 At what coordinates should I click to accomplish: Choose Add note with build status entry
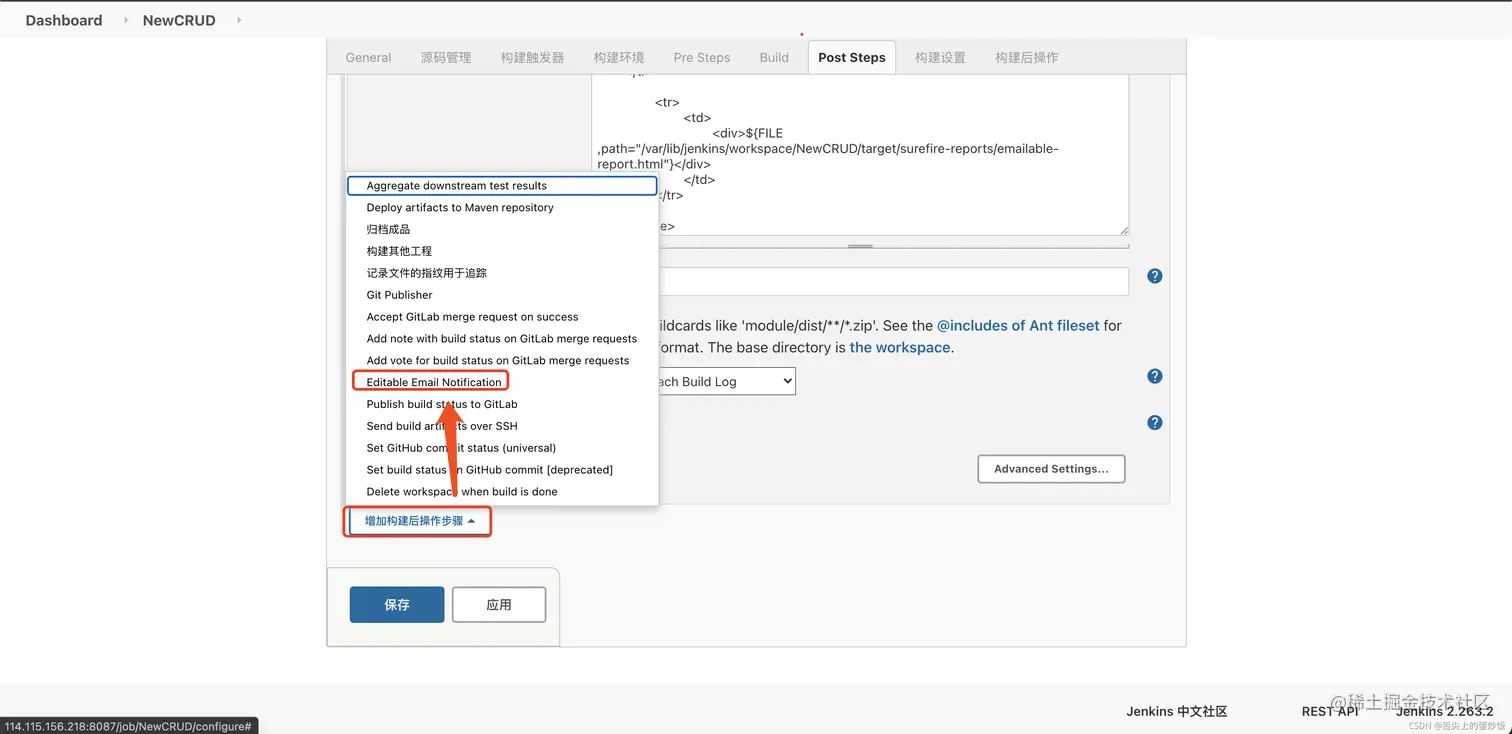502,338
